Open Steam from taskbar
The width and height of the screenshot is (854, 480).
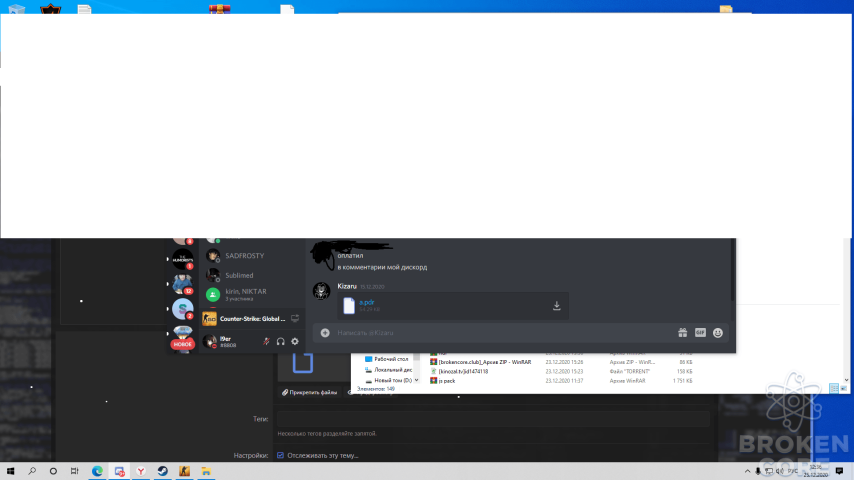coord(162,471)
